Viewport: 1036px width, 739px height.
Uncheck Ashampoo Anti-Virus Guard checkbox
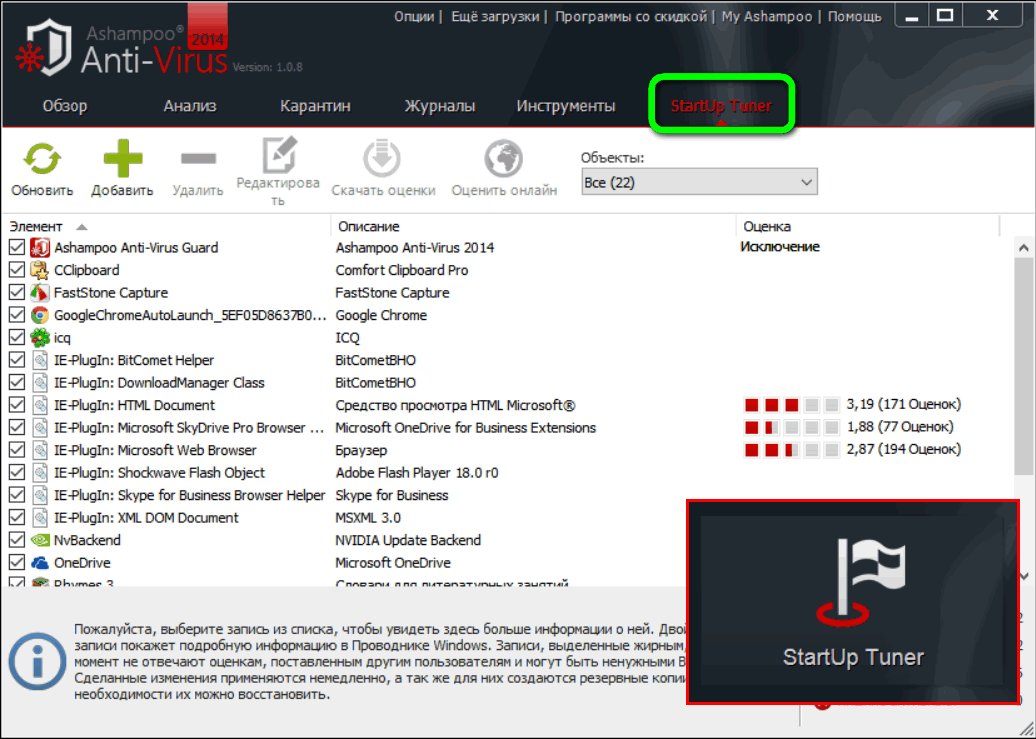click(17, 248)
